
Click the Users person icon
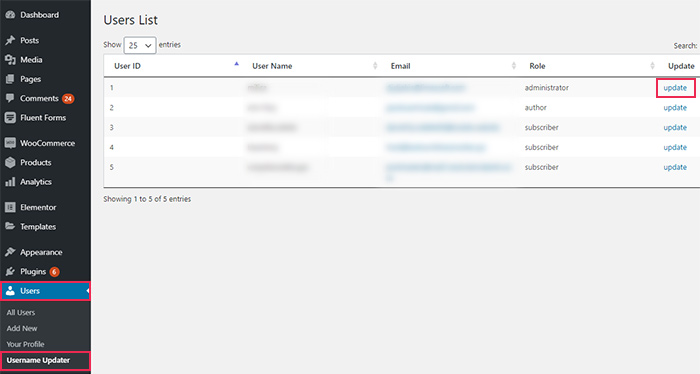[10, 291]
